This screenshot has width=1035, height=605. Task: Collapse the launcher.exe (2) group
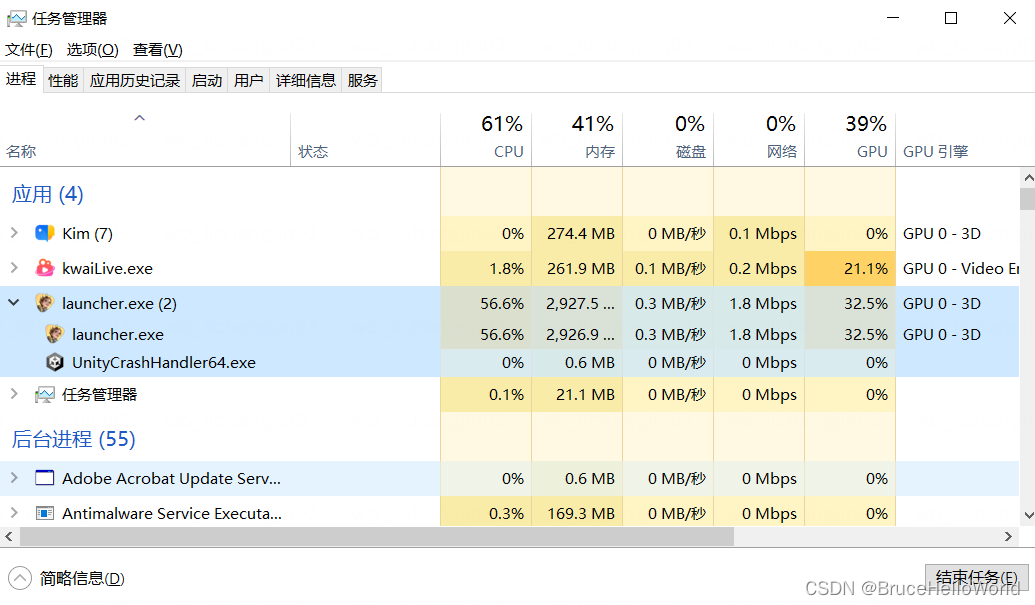(14, 302)
